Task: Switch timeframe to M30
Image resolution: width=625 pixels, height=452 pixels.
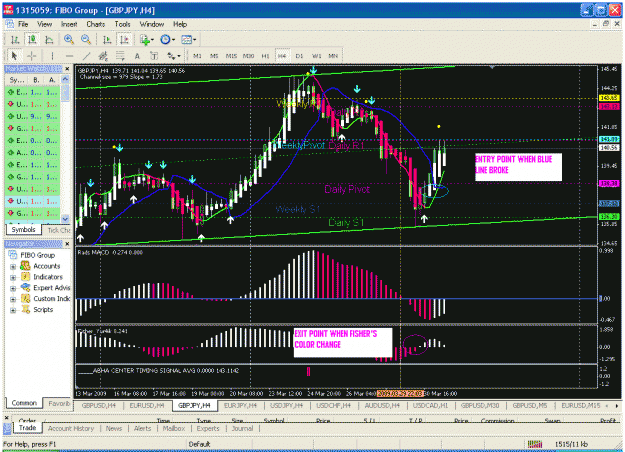Action: click(248, 56)
